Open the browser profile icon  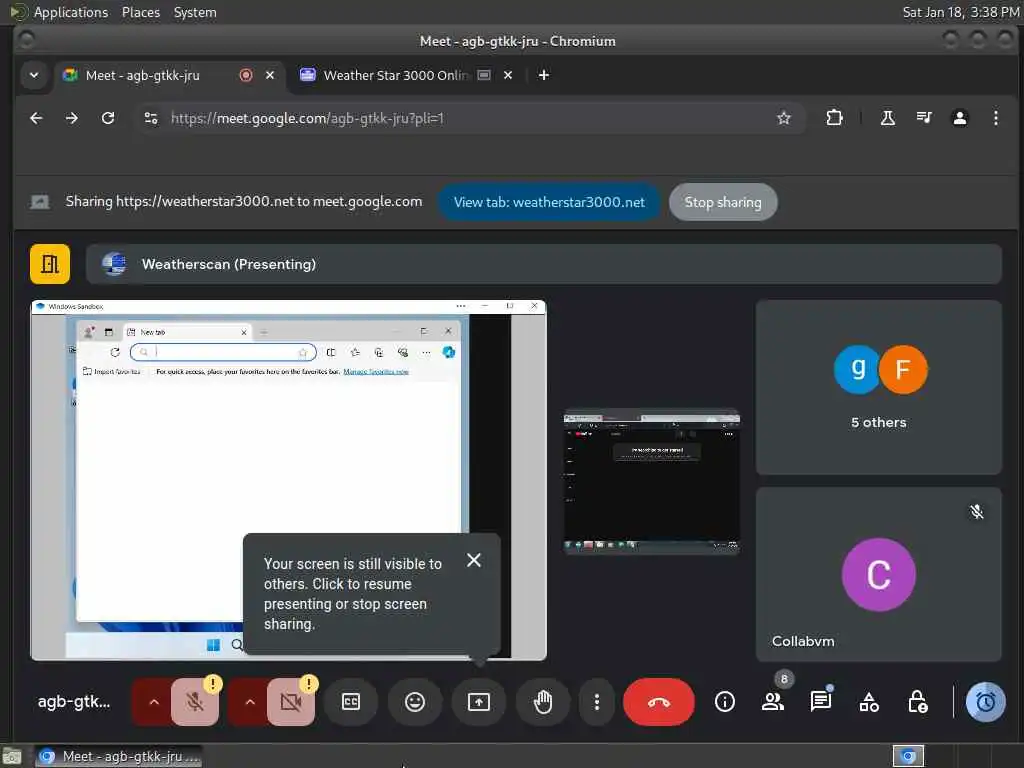[959, 118]
